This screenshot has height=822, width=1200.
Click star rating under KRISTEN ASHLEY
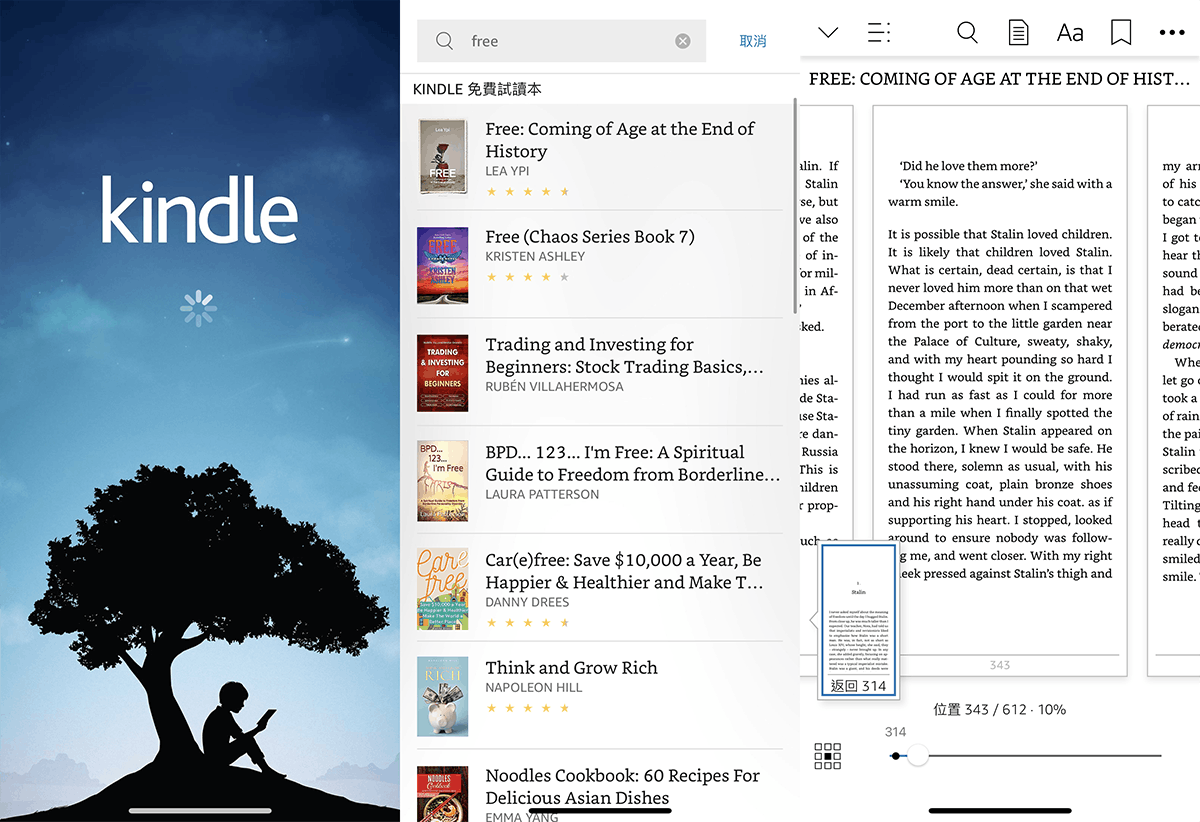527,277
